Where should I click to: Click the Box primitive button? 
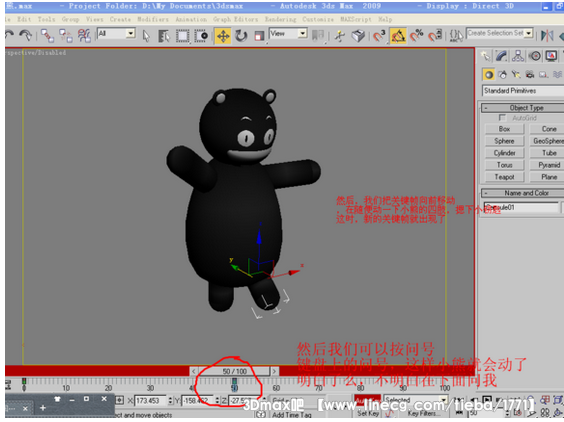point(504,129)
